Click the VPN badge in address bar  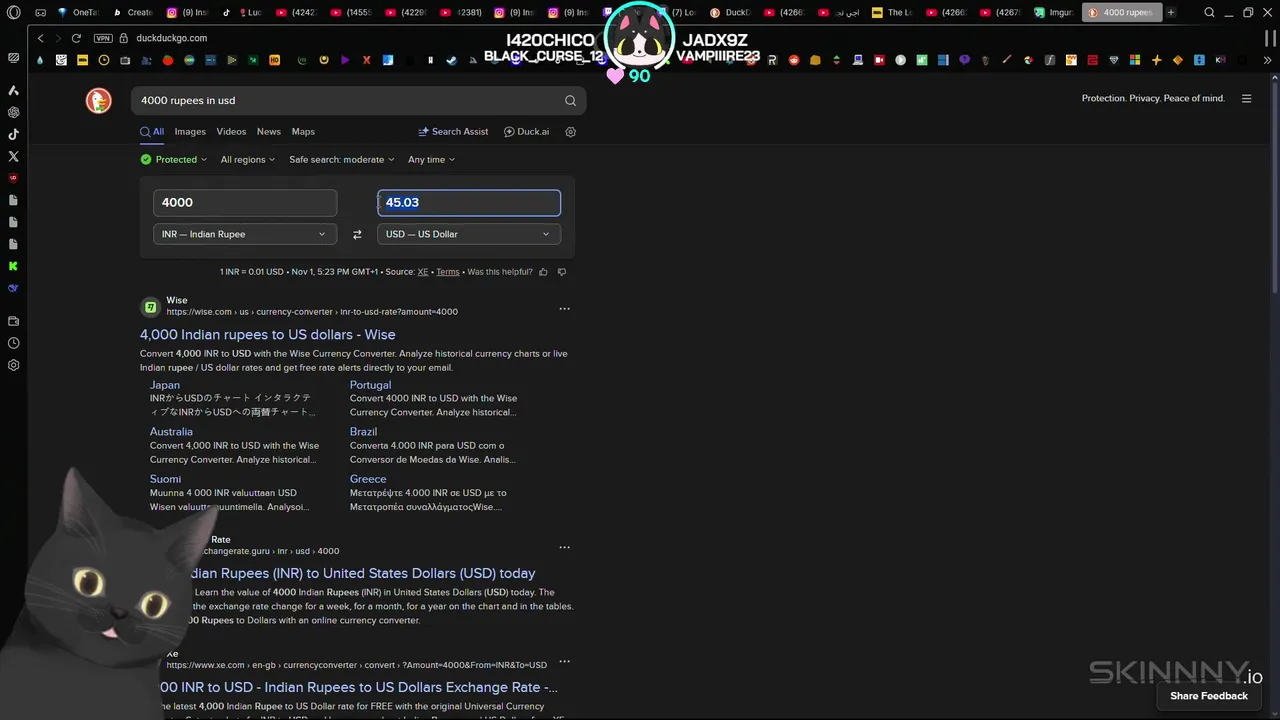pyautogui.click(x=103, y=38)
